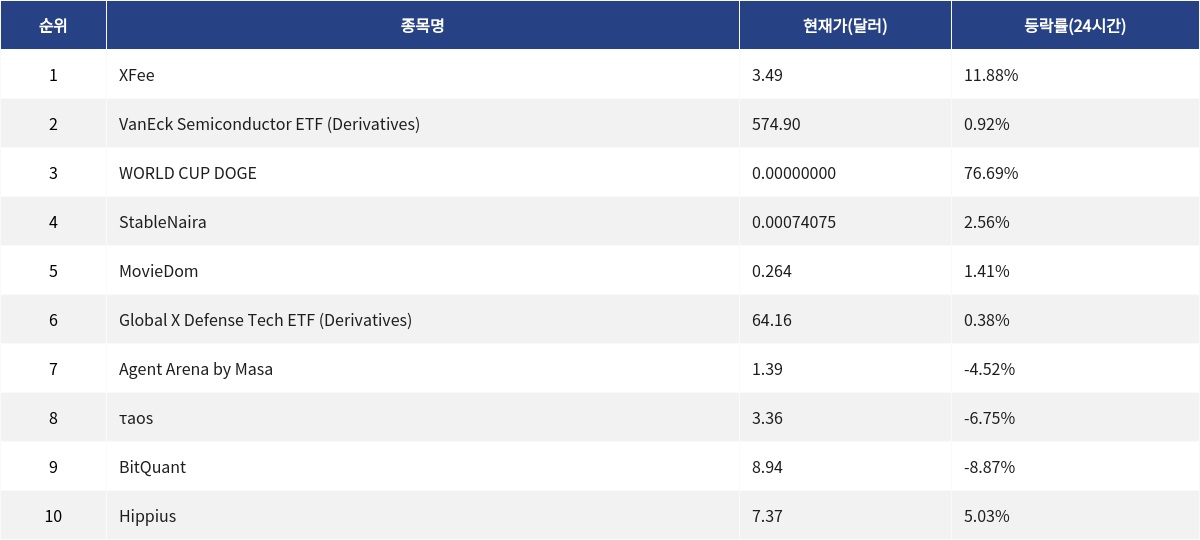Click rank number 7 in Agent Arena row
The height and width of the screenshot is (540, 1200).
coord(53,369)
